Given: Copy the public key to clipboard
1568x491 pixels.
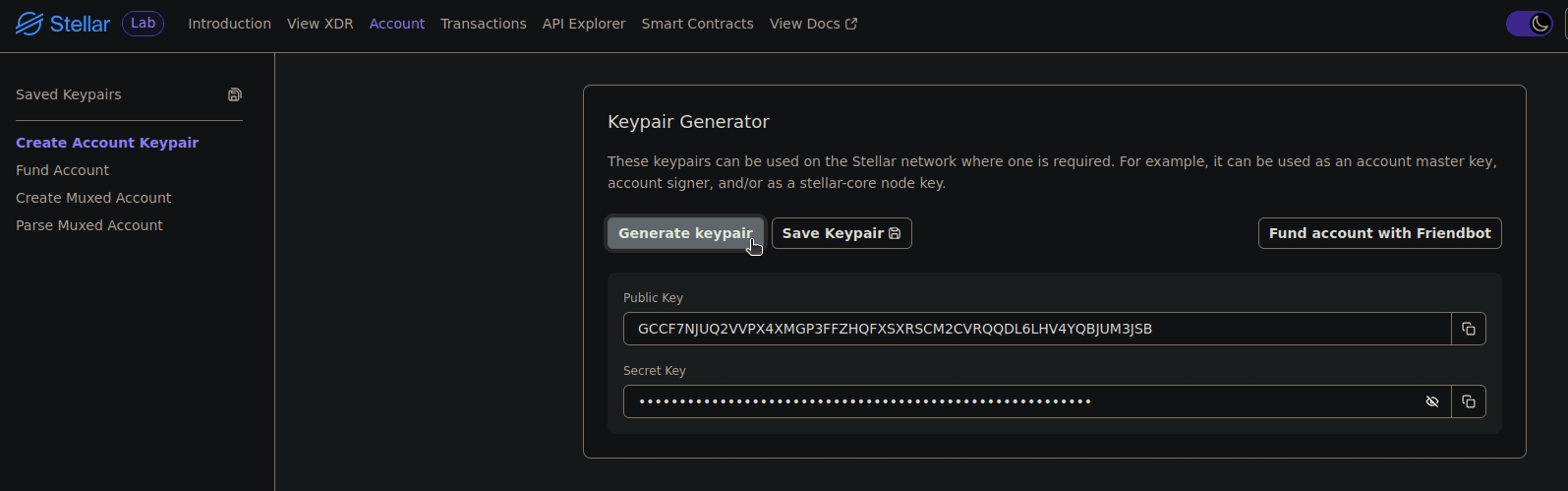Looking at the screenshot, I should tap(1468, 329).
